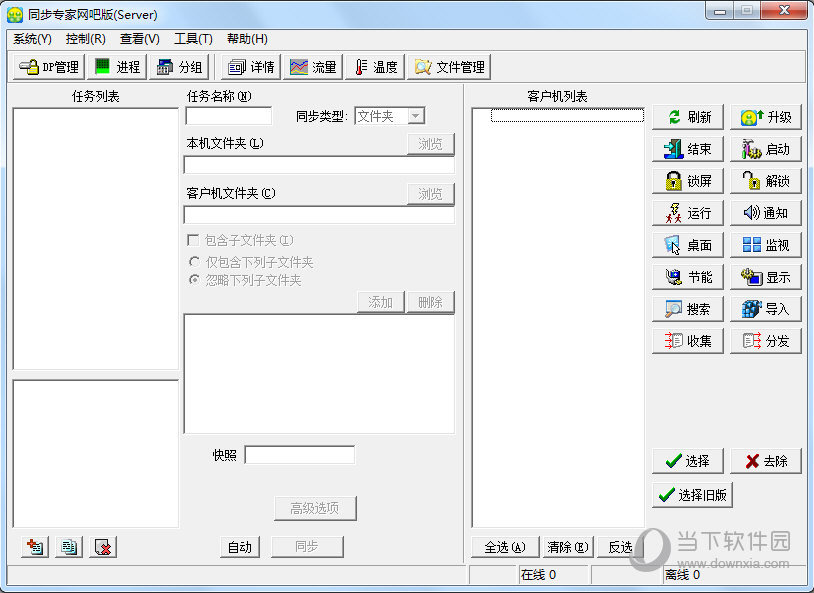This screenshot has height=593, width=814.
Task: Send a 通知 notification
Action: 766,213
